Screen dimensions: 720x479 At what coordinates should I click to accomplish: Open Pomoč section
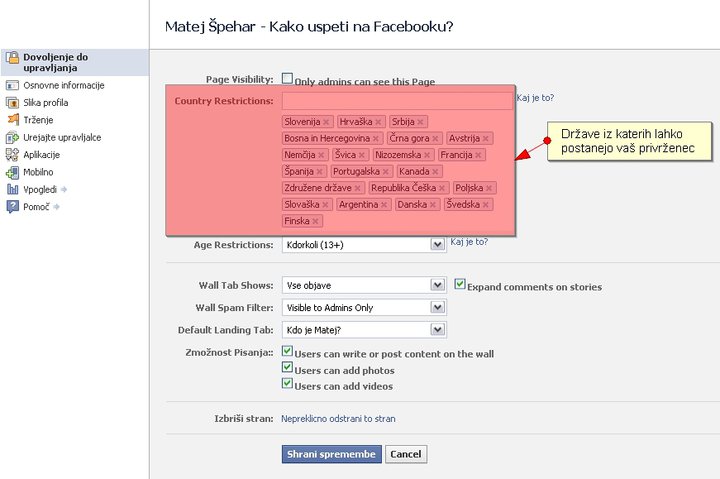(36, 207)
